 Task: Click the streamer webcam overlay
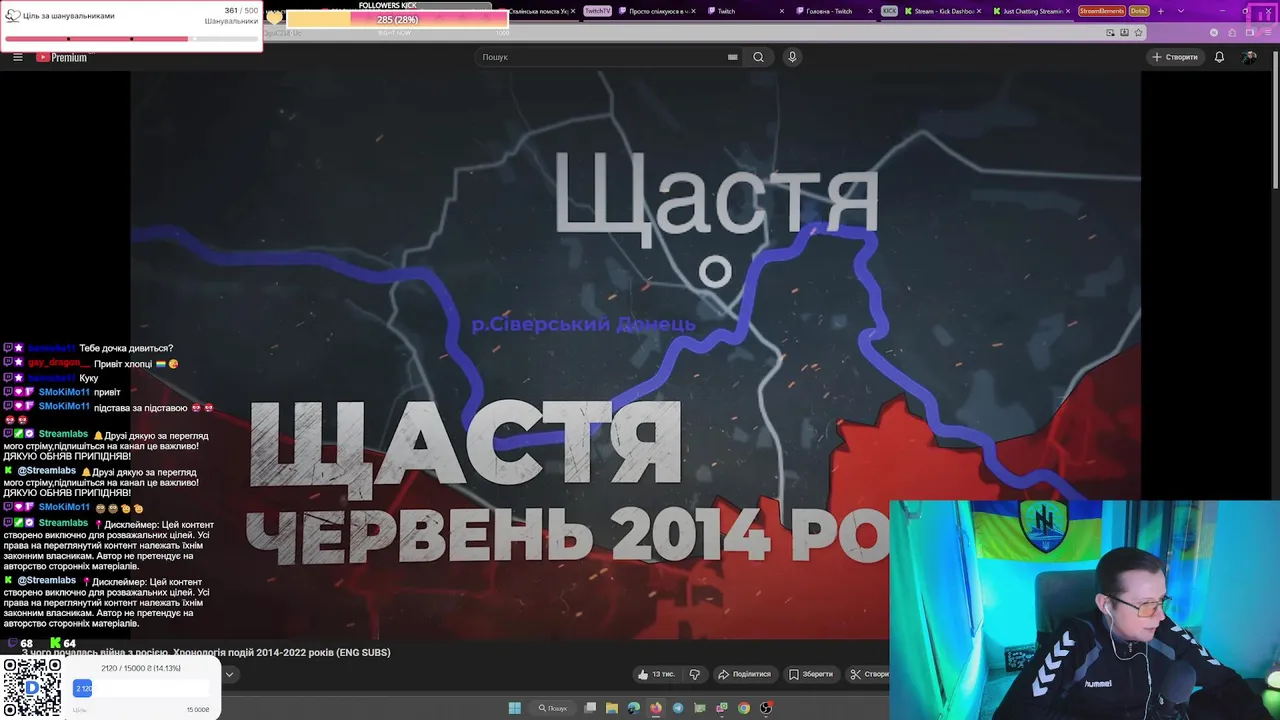1084,610
